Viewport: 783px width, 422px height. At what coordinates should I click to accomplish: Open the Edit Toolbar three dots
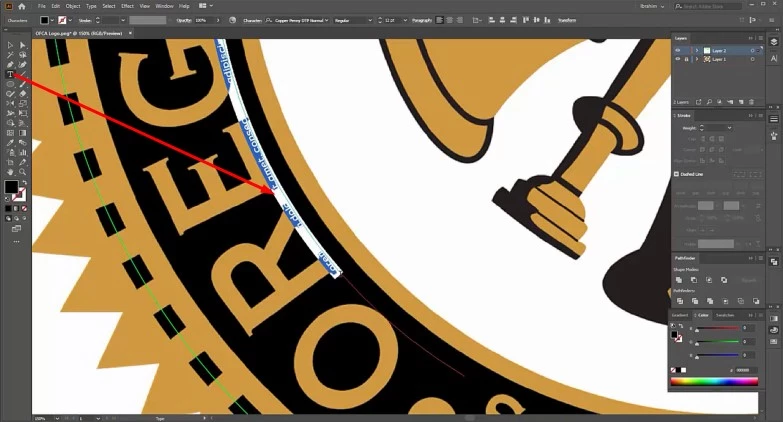click(x=16, y=241)
